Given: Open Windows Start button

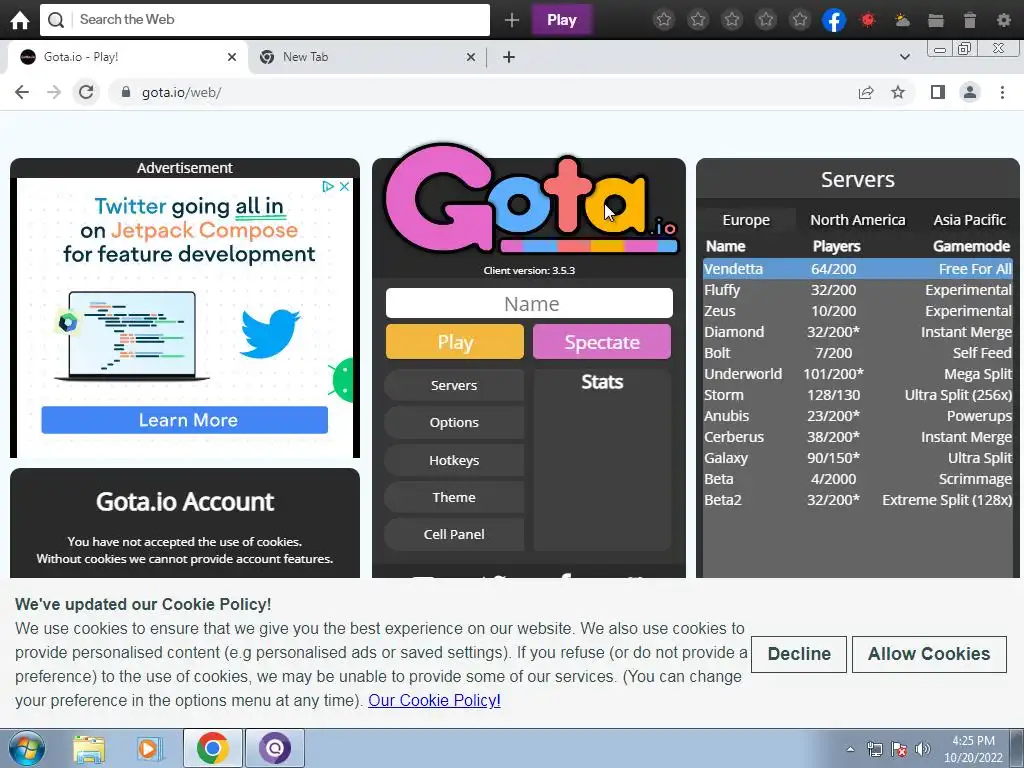Looking at the screenshot, I should [27, 748].
